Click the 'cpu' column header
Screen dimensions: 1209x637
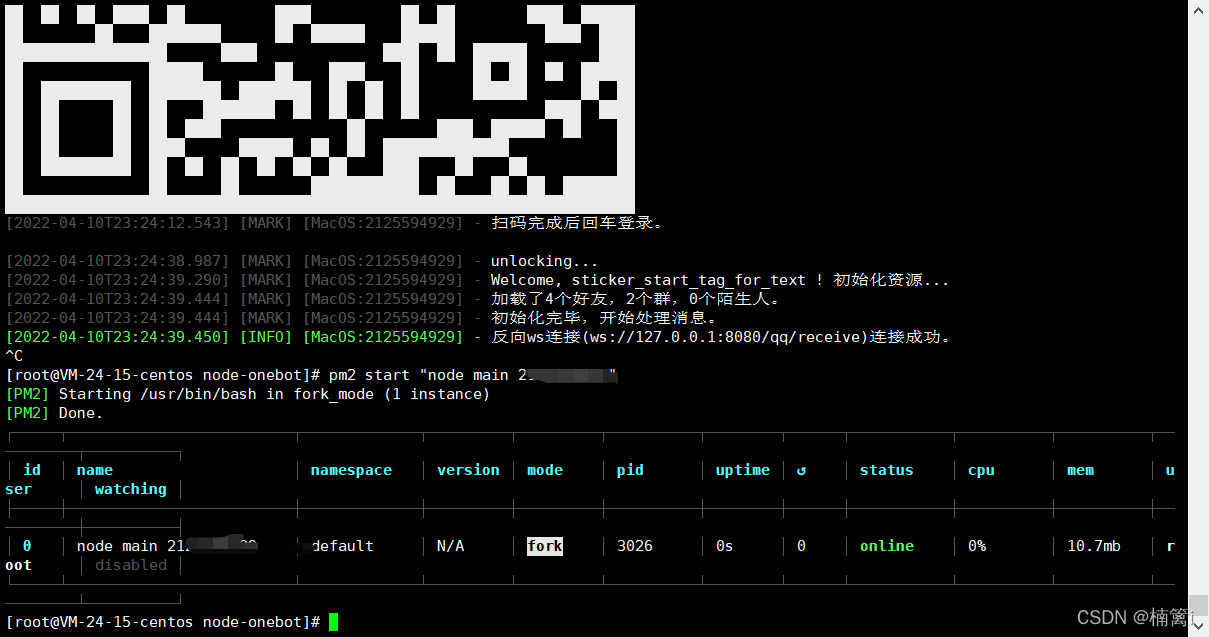[x=981, y=470]
